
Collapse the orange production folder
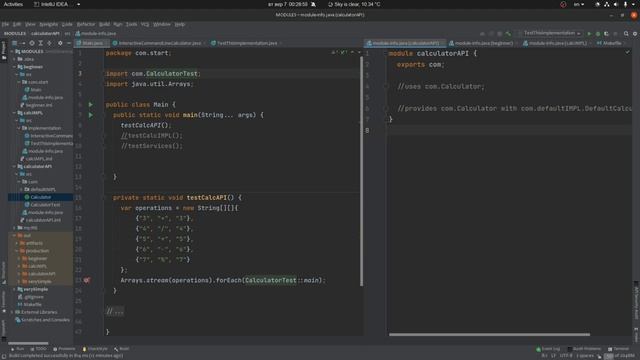(17, 251)
